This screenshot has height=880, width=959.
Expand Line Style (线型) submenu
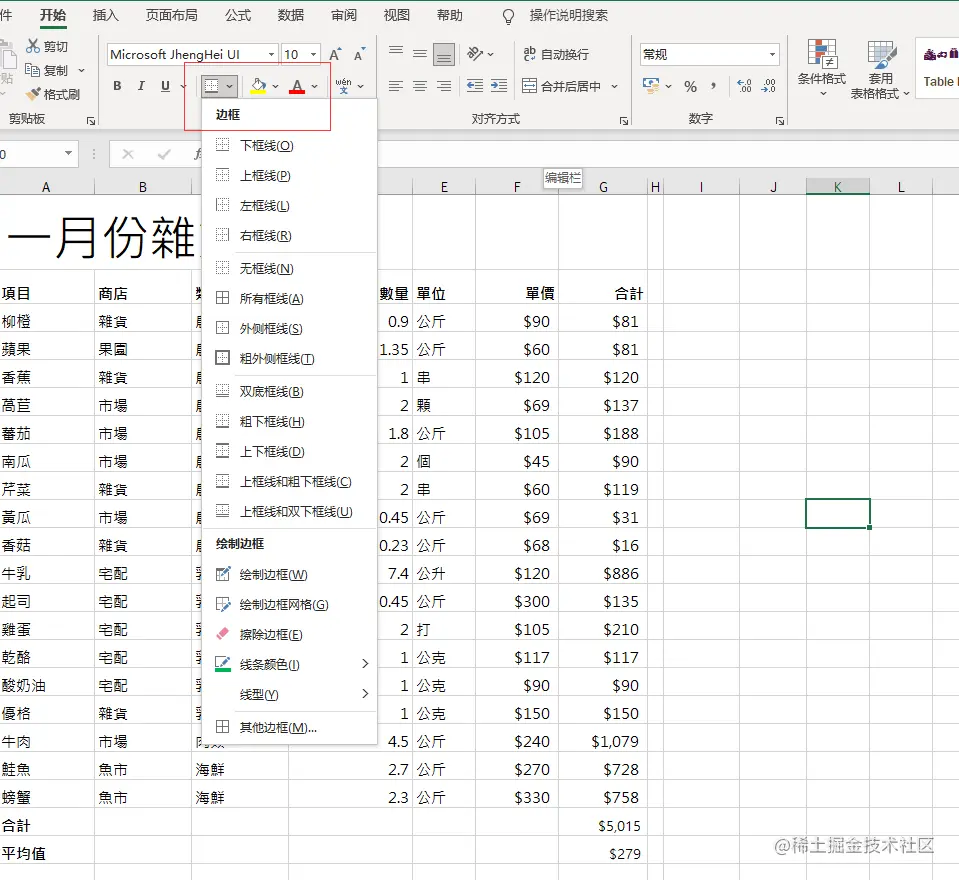289,694
